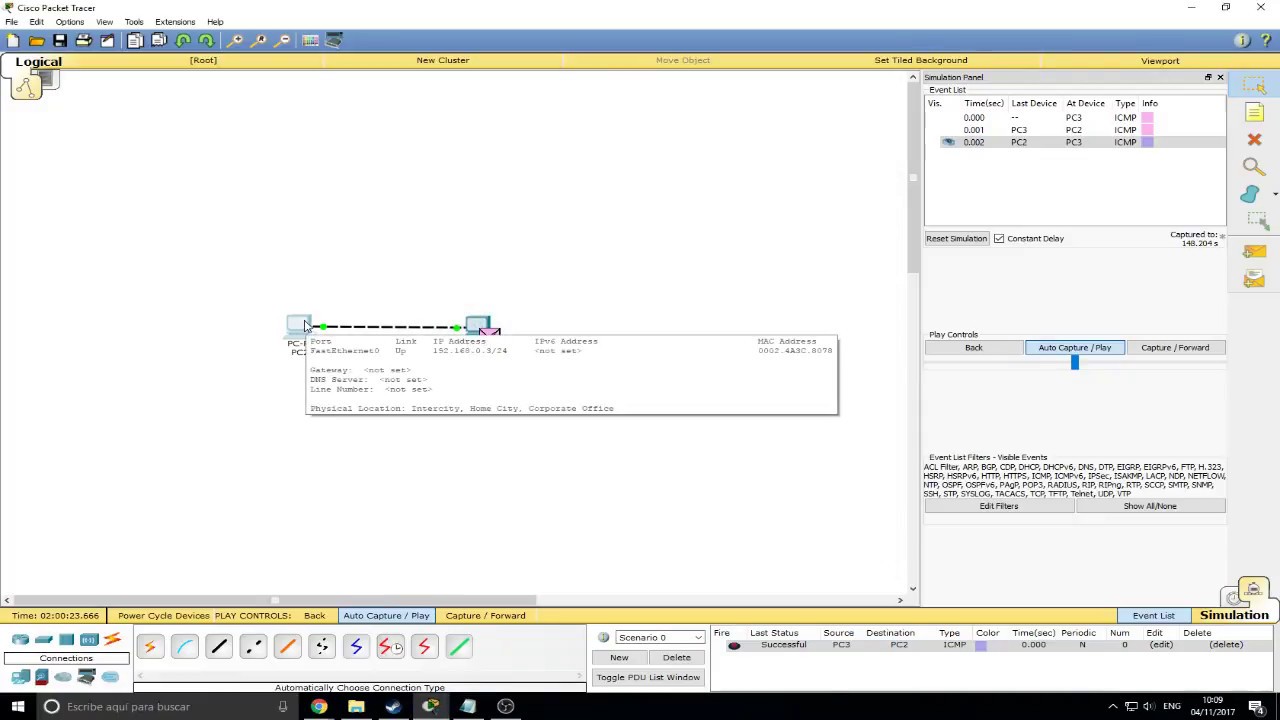Click the play speed slider handle
Image resolution: width=1280 pixels, height=720 pixels.
[x=1075, y=363]
